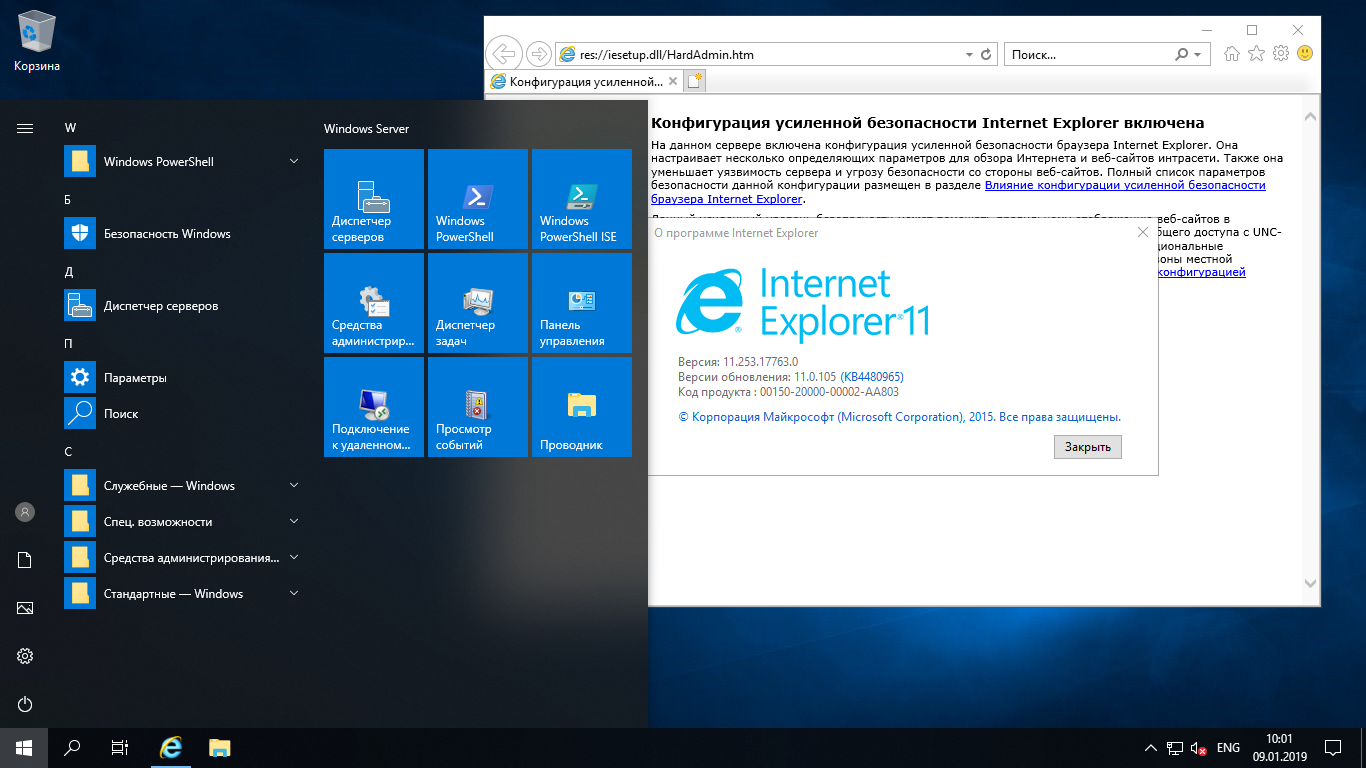Open Подключение к удаленному рабочему столу tile
Screen dimensions: 1366x768
375,407
